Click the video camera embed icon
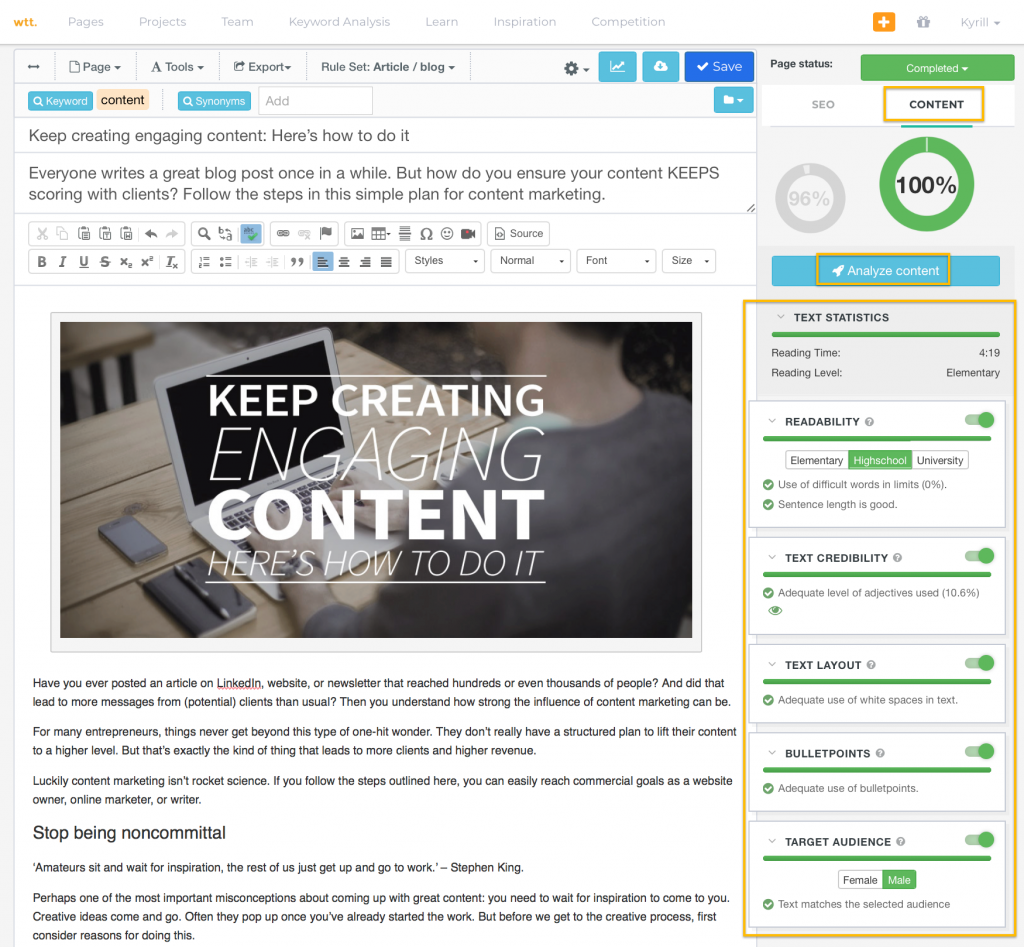 pos(468,234)
